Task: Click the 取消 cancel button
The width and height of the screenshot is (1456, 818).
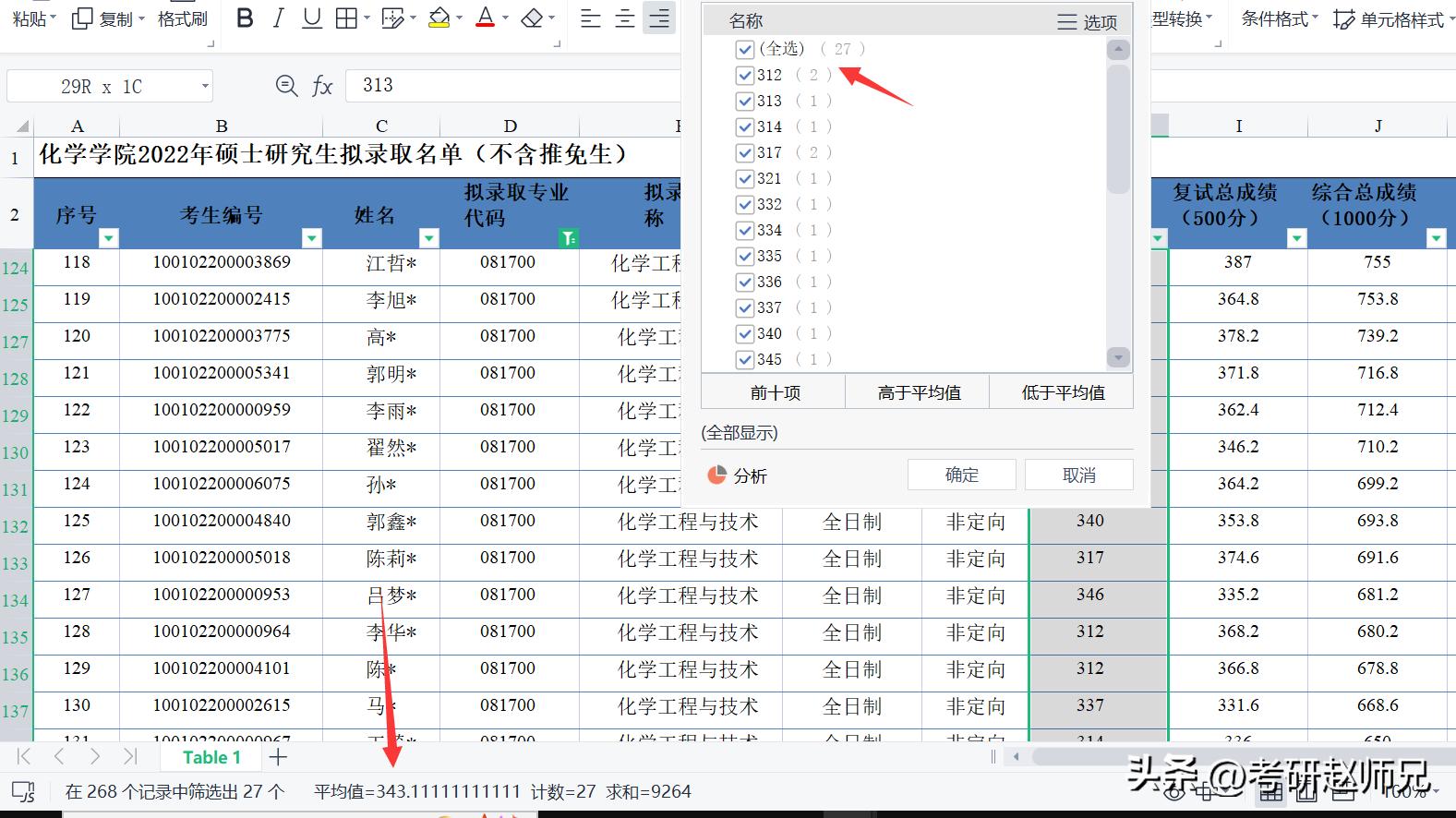Action: pos(1078,475)
